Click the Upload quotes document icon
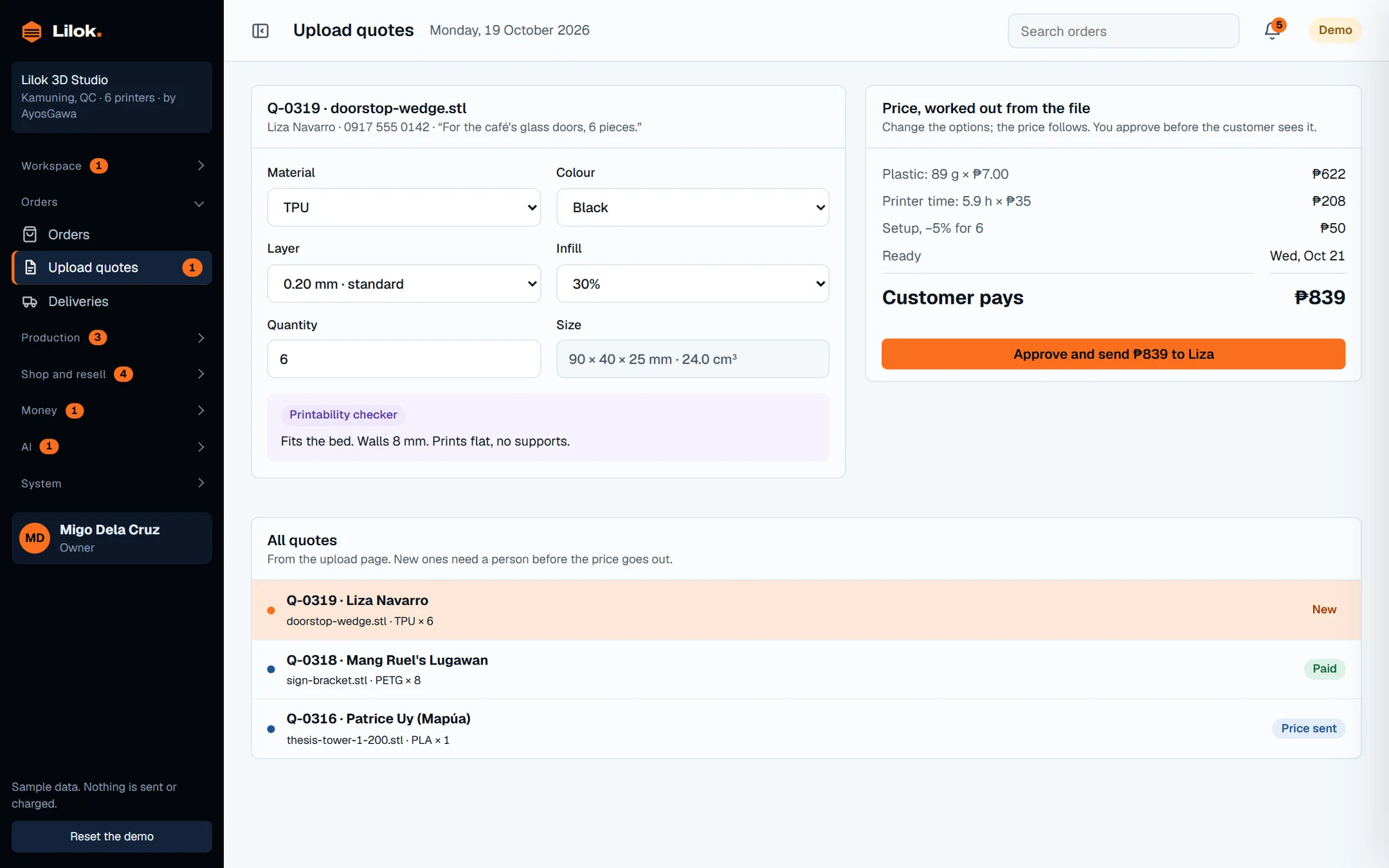 point(31,268)
